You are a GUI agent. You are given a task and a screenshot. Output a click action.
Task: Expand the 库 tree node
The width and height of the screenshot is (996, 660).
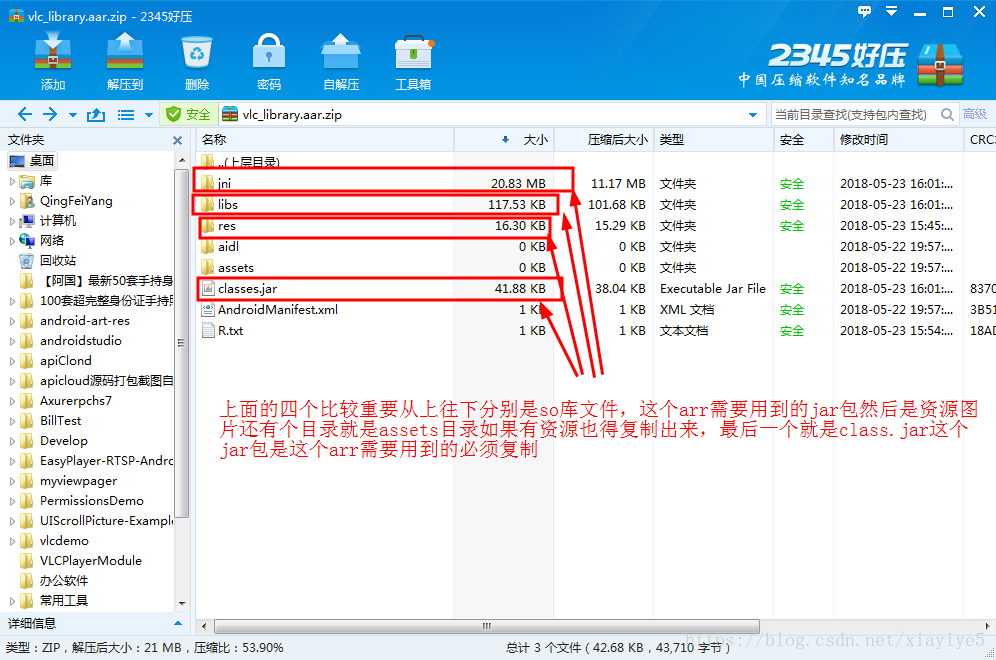click(12, 181)
